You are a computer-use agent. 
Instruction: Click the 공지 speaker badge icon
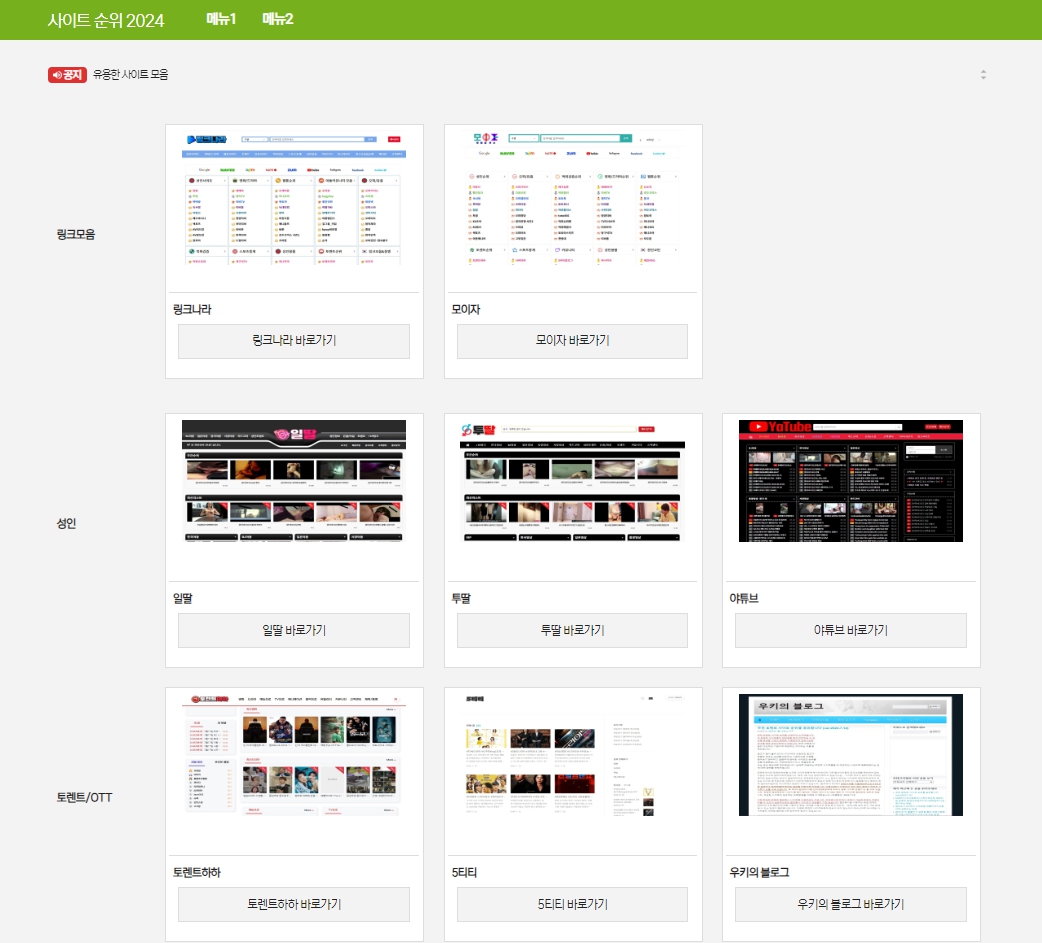tap(66, 74)
